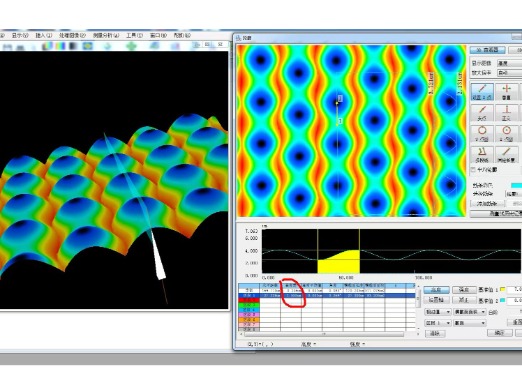The image size is (522, 392).
Task: Open the Image Processing menu
Action: tap(72, 35)
